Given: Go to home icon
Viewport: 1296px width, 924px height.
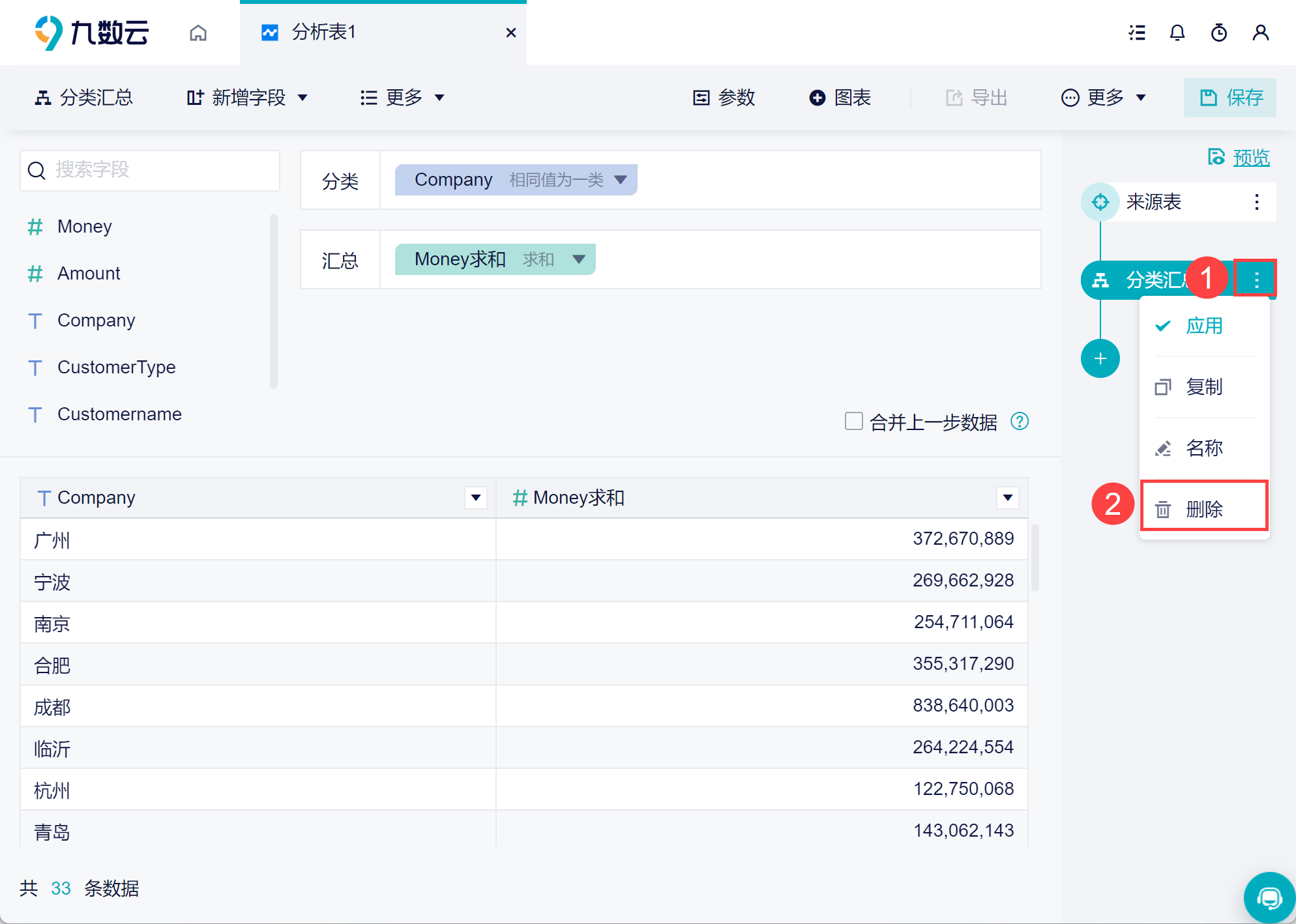Looking at the screenshot, I should (198, 33).
